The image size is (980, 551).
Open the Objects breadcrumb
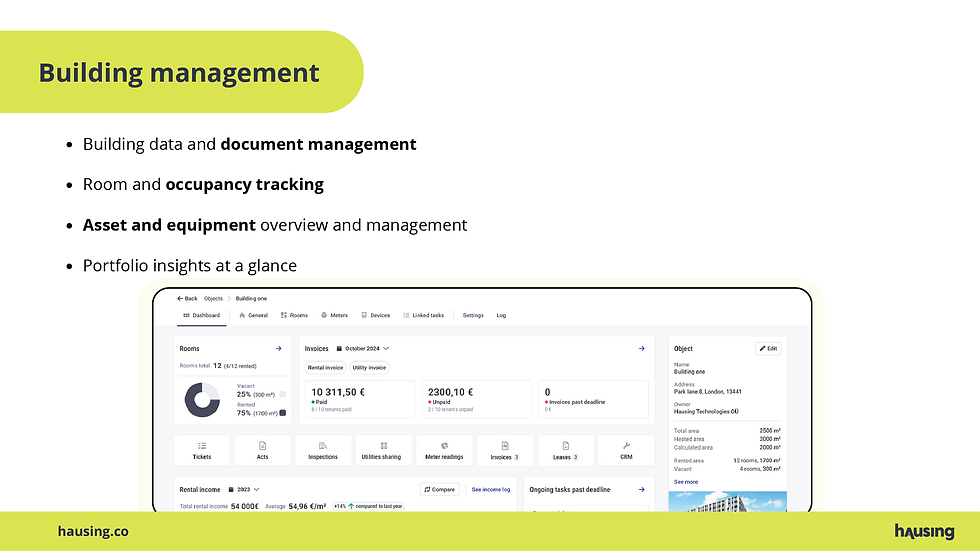213,299
